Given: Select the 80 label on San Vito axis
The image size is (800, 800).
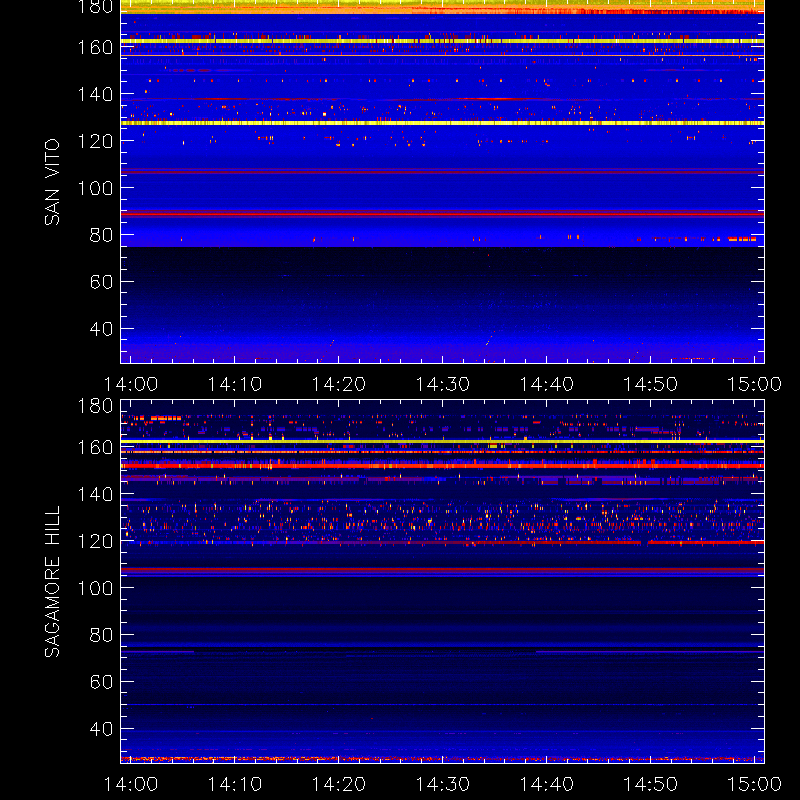Looking at the screenshot, I should (101, 235).
